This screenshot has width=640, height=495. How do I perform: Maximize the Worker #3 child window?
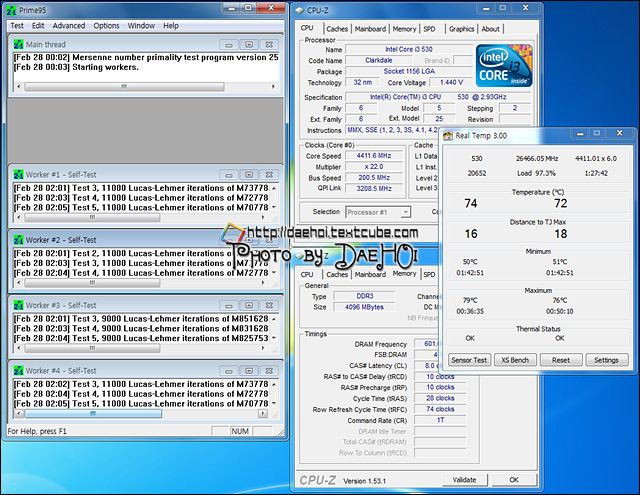tap(249, 306)
